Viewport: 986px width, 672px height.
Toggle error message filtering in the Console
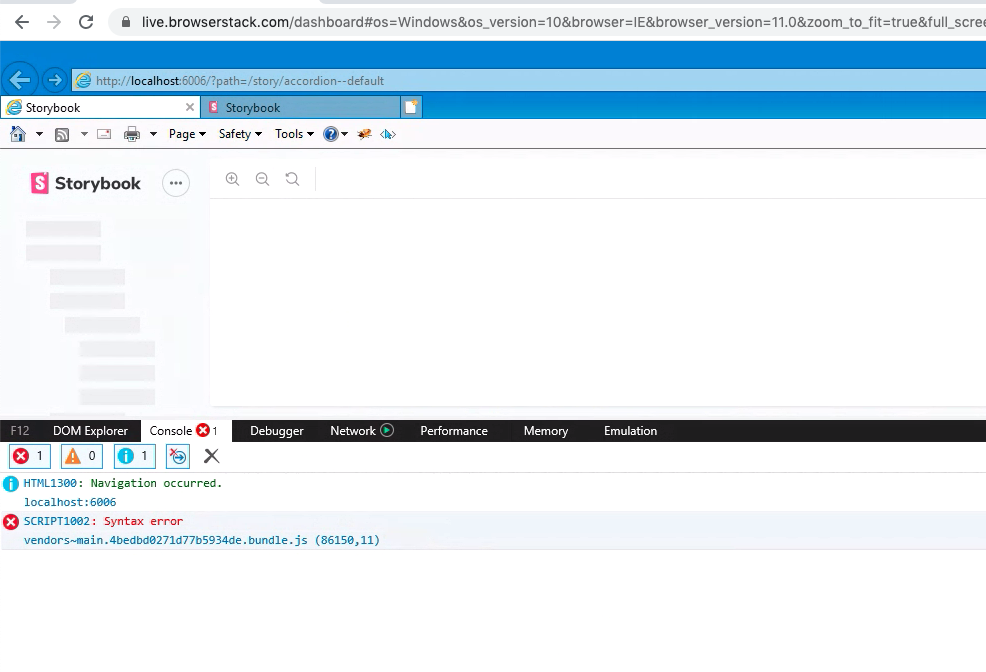pyautogui.click(x=29, y=456)
